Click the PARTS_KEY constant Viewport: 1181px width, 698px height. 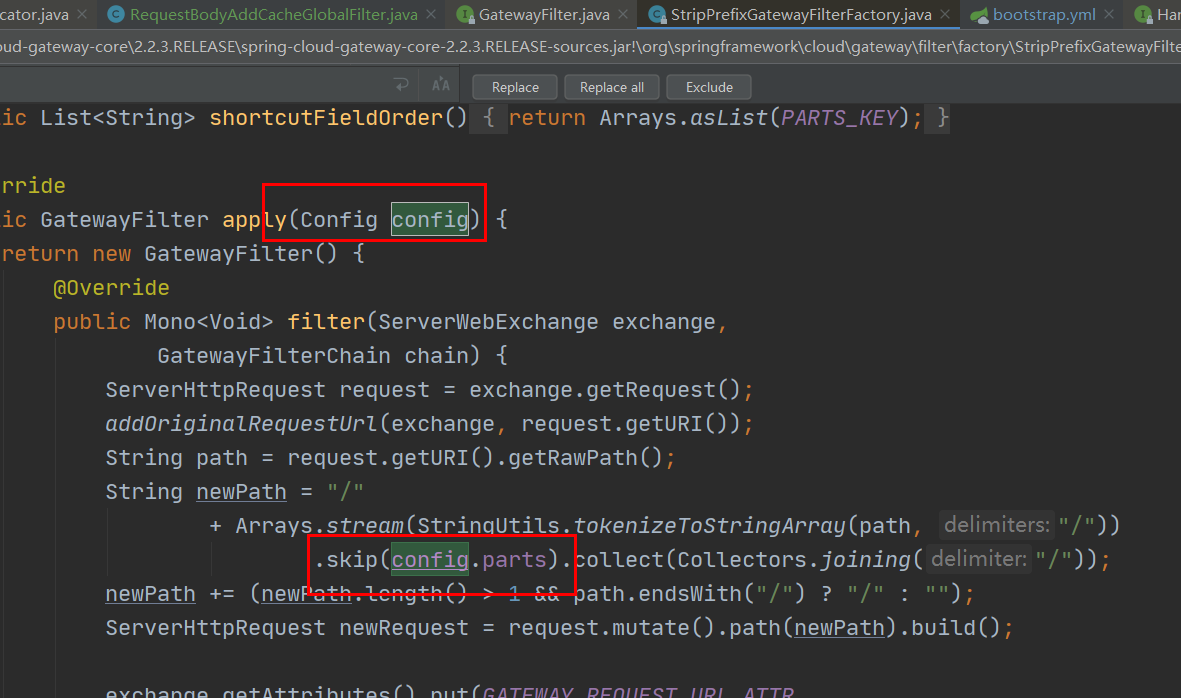click(839, 118)
